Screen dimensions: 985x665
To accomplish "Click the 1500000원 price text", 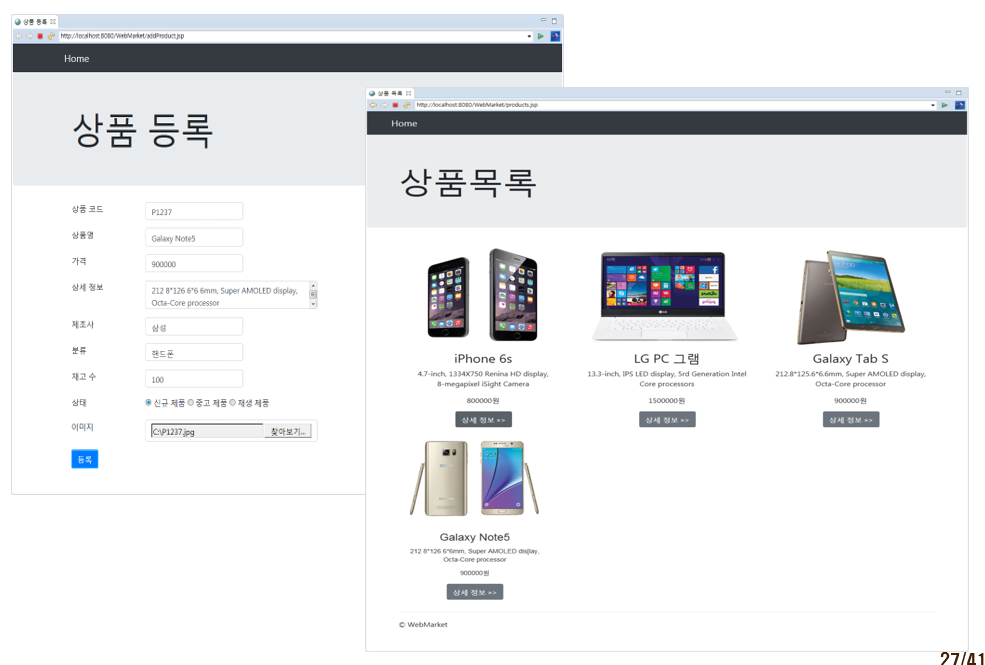I will tap(667, 401).
